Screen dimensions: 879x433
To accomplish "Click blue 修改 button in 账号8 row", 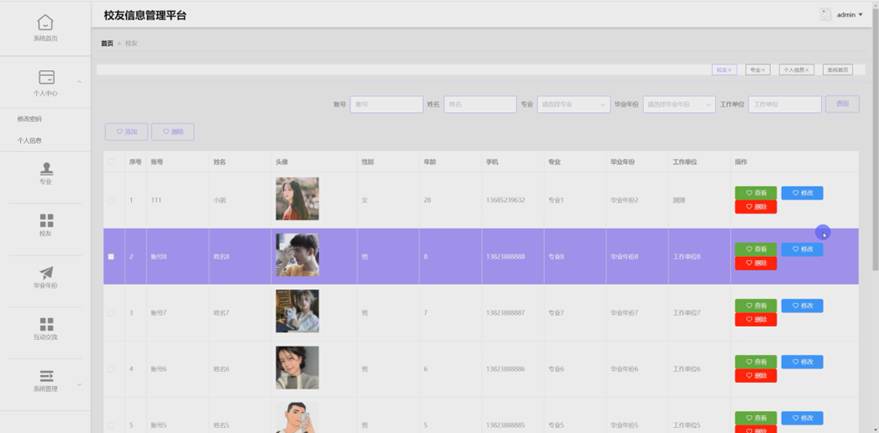I will [x=802, y=249].
